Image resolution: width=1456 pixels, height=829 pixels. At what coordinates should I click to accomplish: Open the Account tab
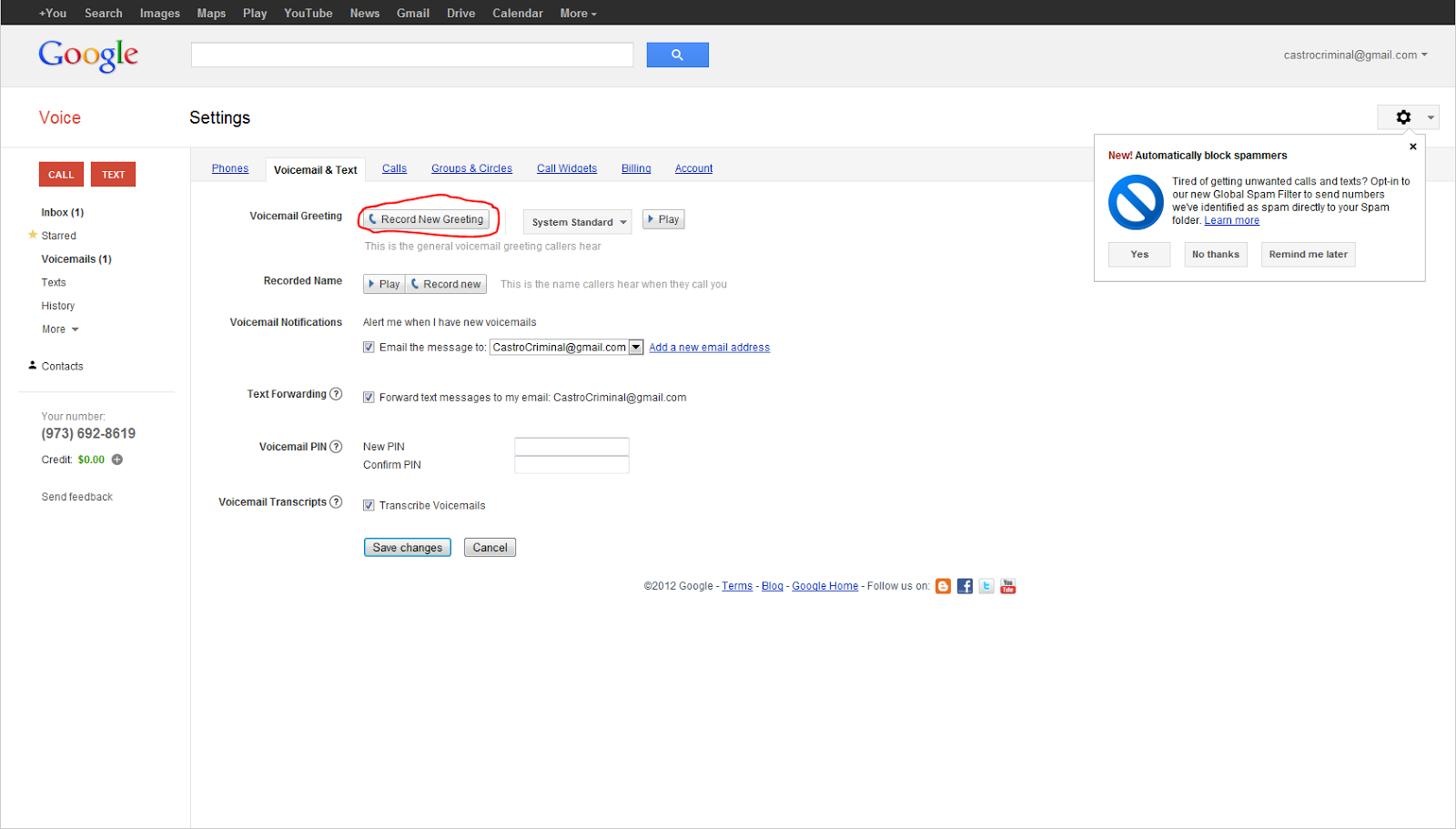coord(693,168)
